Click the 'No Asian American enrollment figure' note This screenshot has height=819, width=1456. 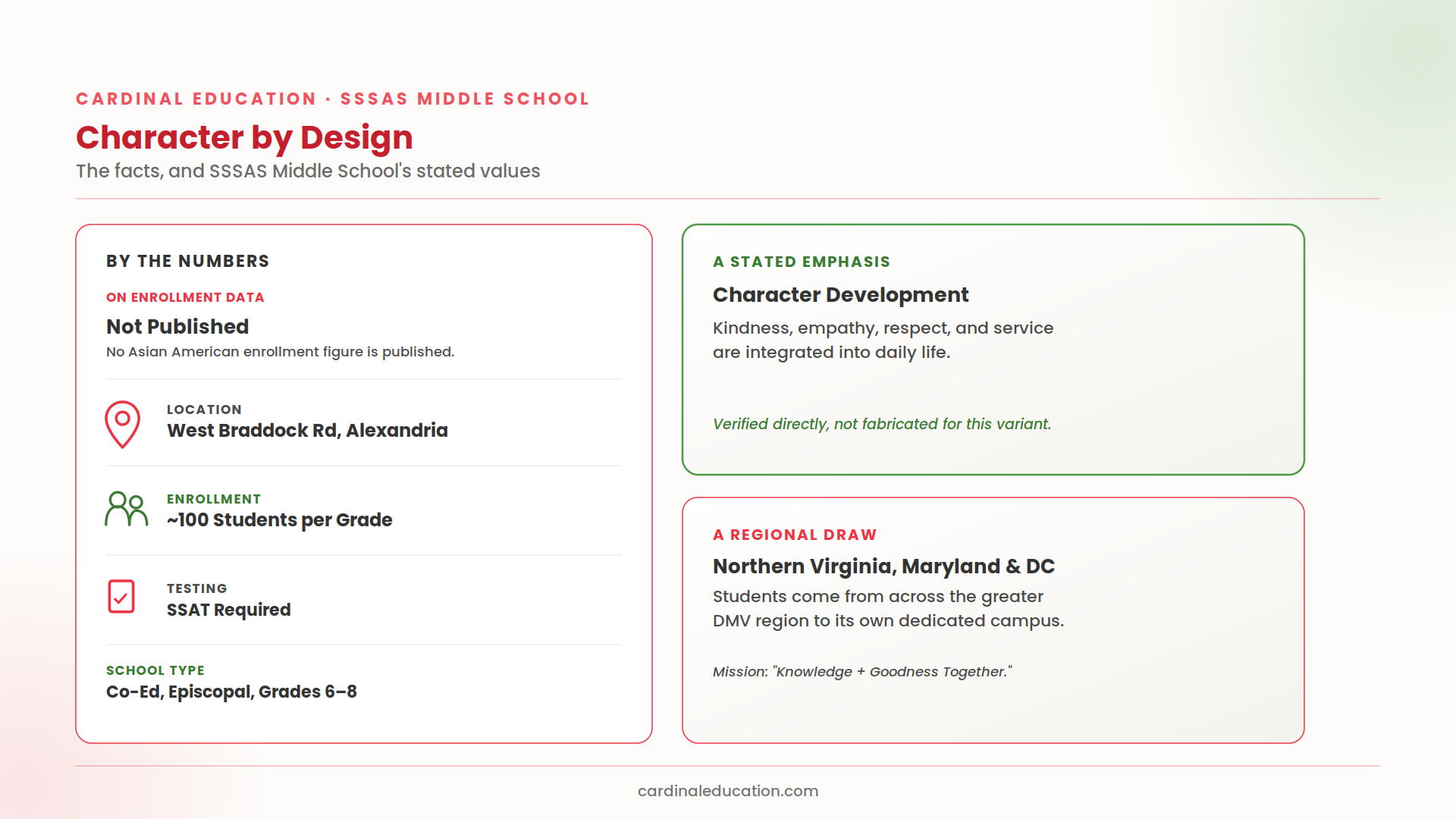(280, 352)
